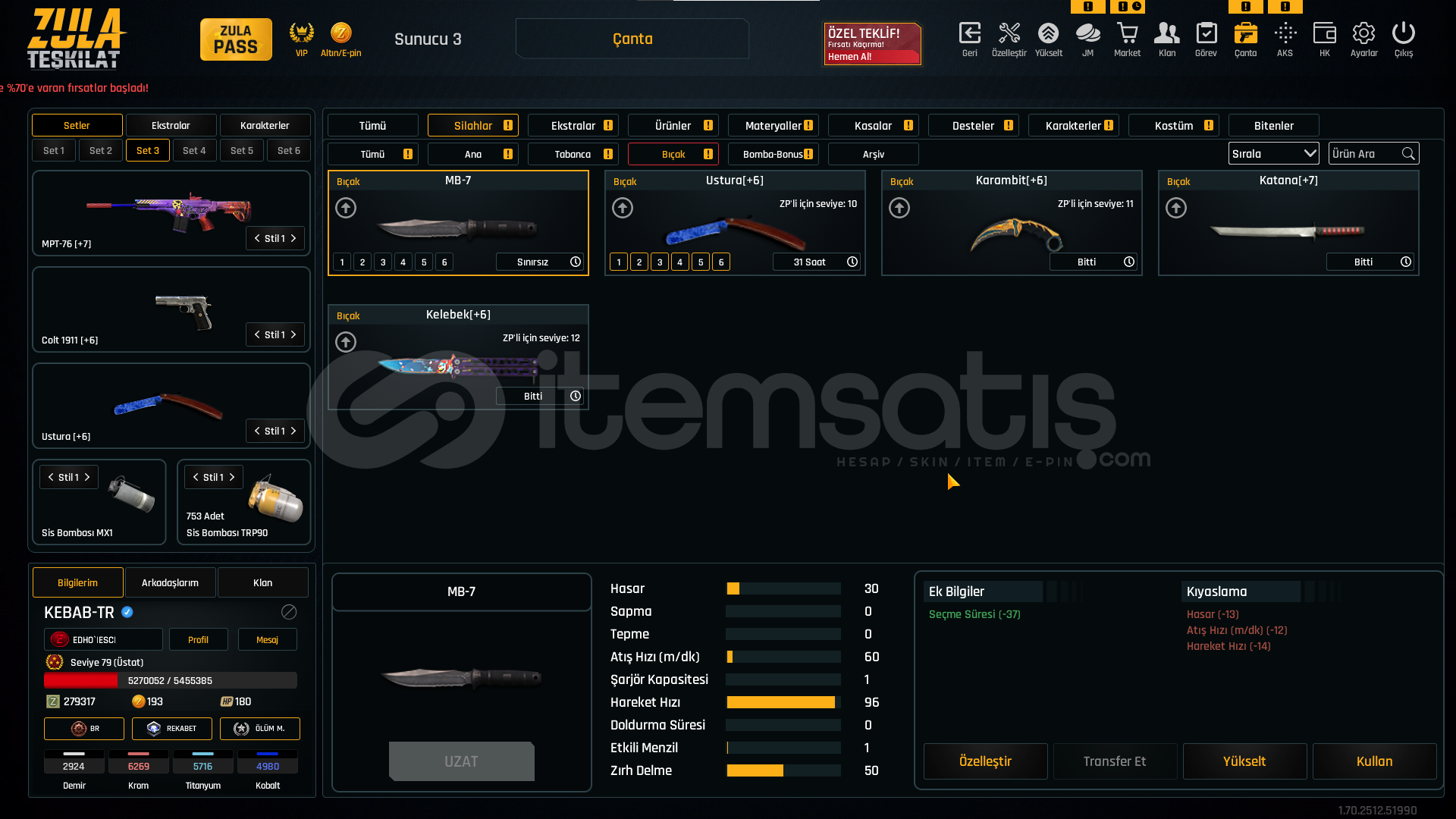
Task: Select the Tabanca weapon filter
Action: [573, 154]
